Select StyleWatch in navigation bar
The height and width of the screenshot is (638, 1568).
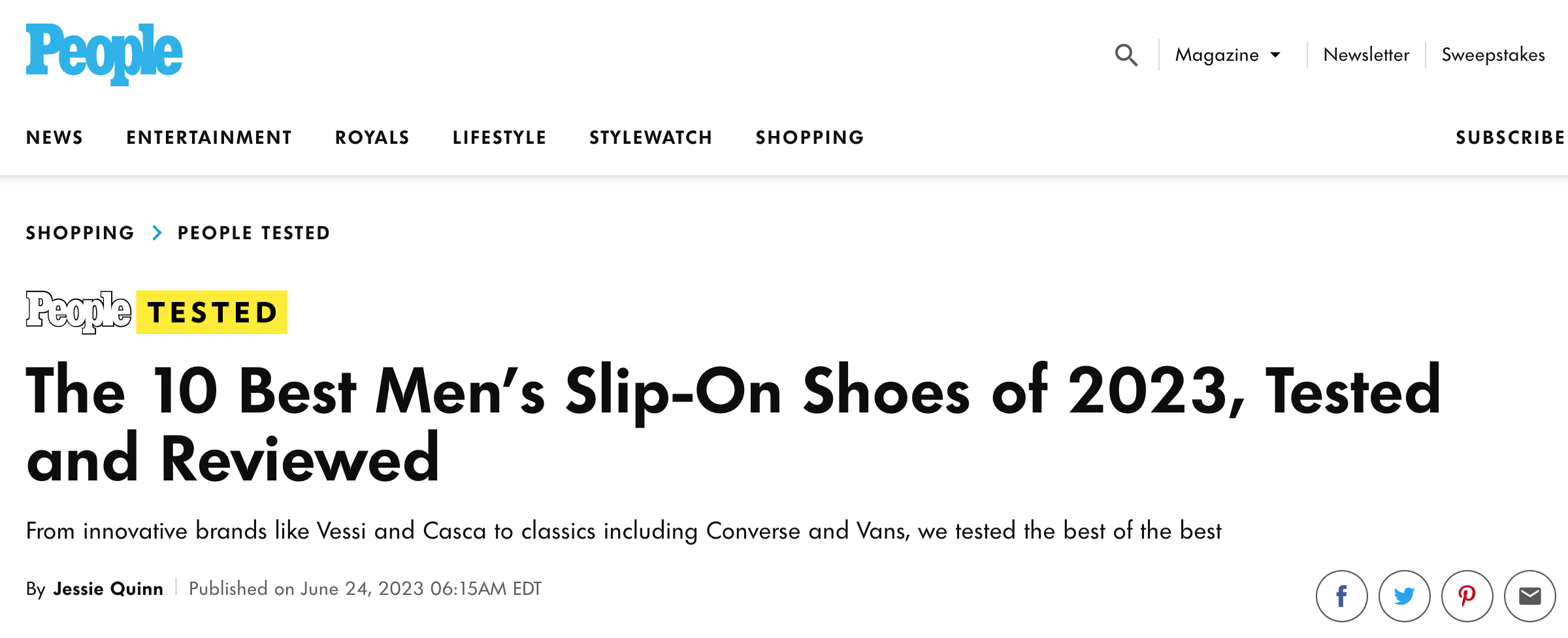pos(651,137)
